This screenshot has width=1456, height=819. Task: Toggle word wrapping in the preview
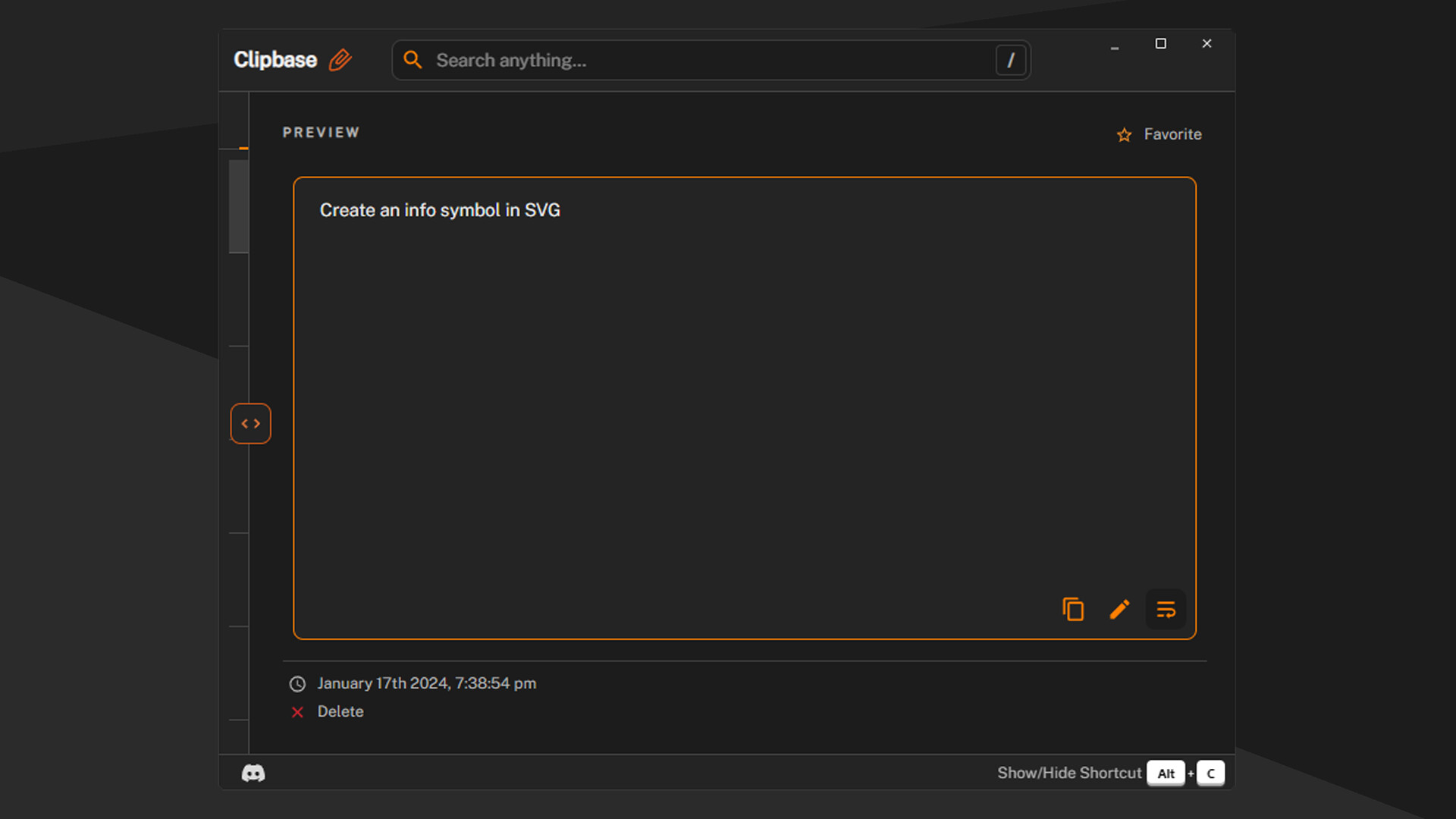point(1166,609)
